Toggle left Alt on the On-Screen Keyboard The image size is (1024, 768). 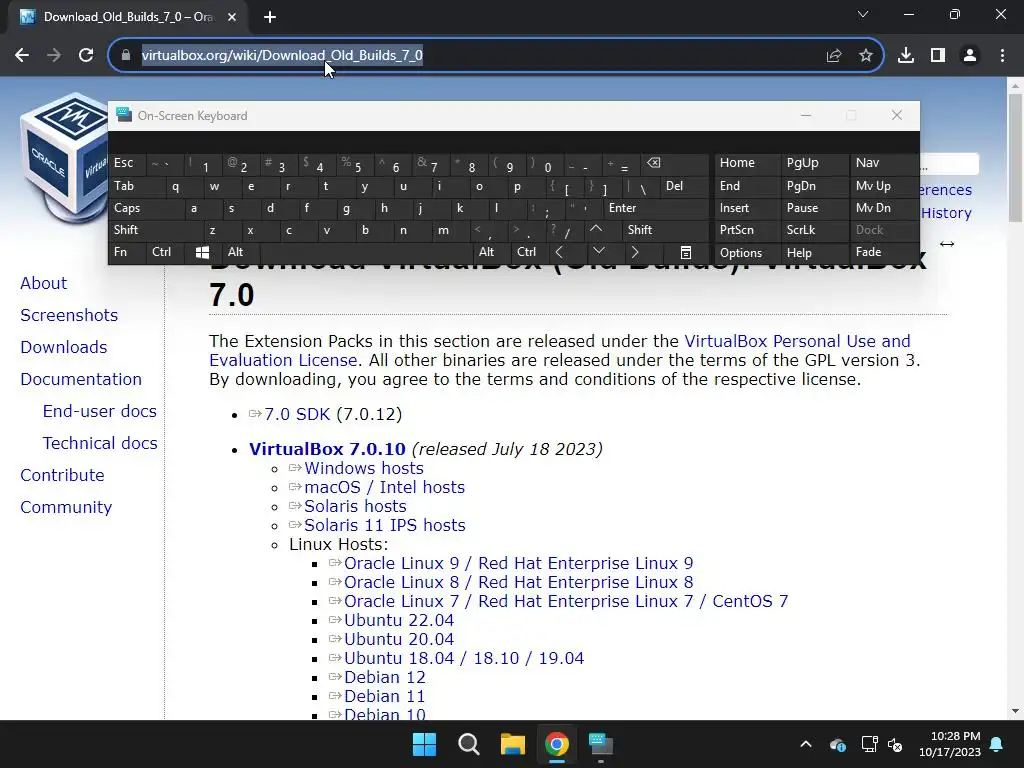pyautogui.click(x=241, y=252)
